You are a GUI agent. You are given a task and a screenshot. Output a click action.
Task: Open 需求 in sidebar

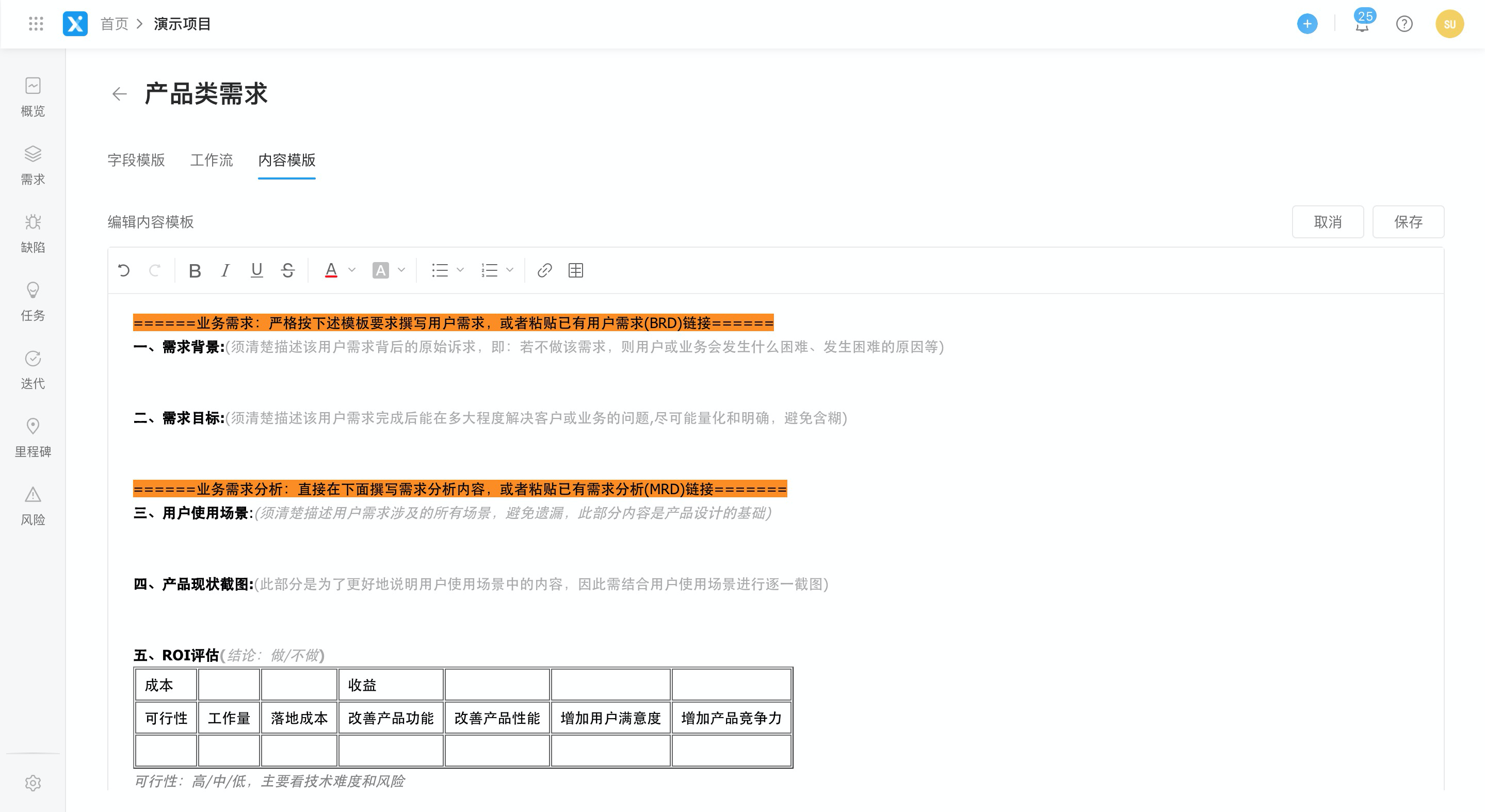point(33,166)
